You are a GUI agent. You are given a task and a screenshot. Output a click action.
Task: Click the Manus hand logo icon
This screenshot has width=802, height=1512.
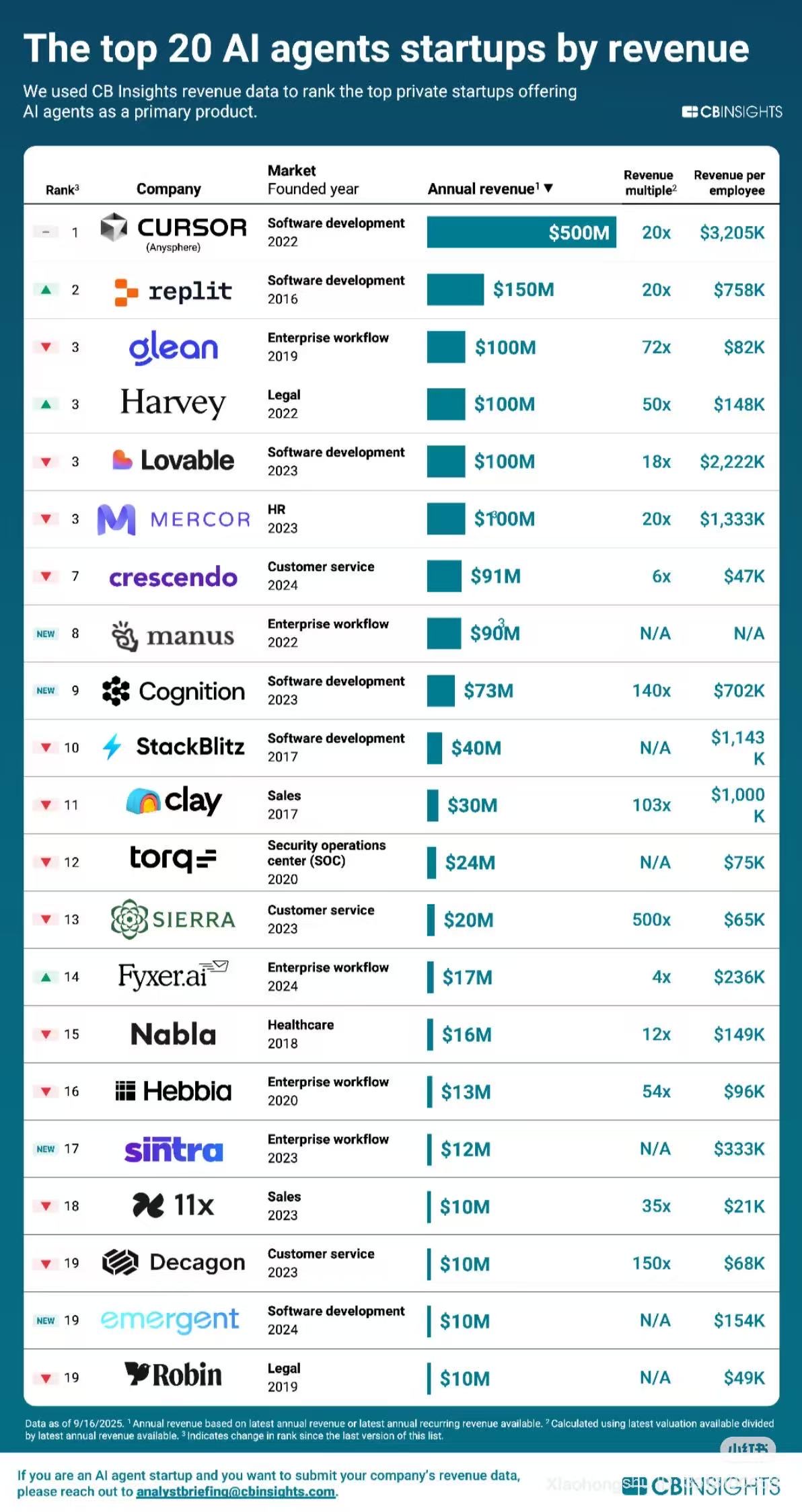click(x=124, y=635)
